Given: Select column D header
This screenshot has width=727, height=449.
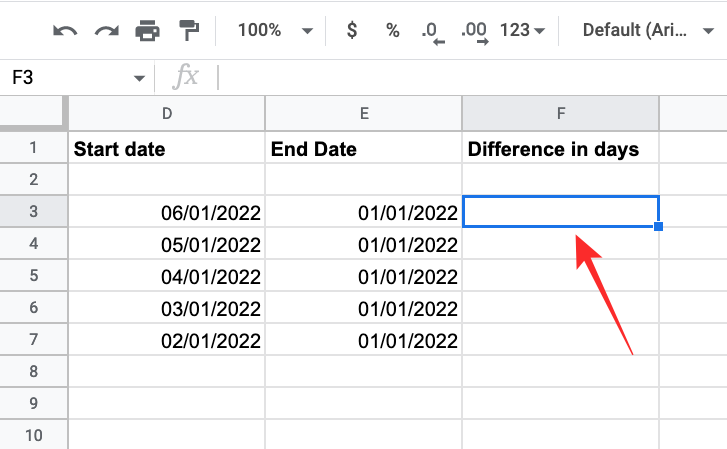Looking at the screenshot, I should (x=167, y=114).
